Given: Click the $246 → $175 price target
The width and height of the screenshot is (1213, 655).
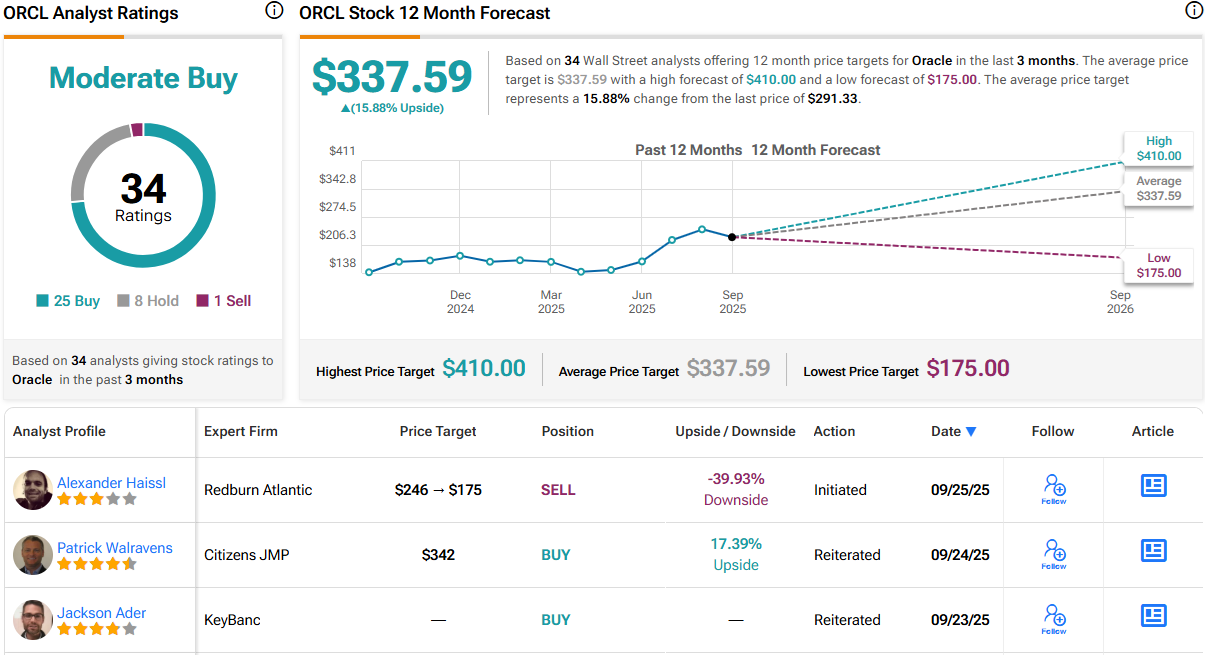Looking at the screenshot, I should pyautogui.click(x=438, y=490).
